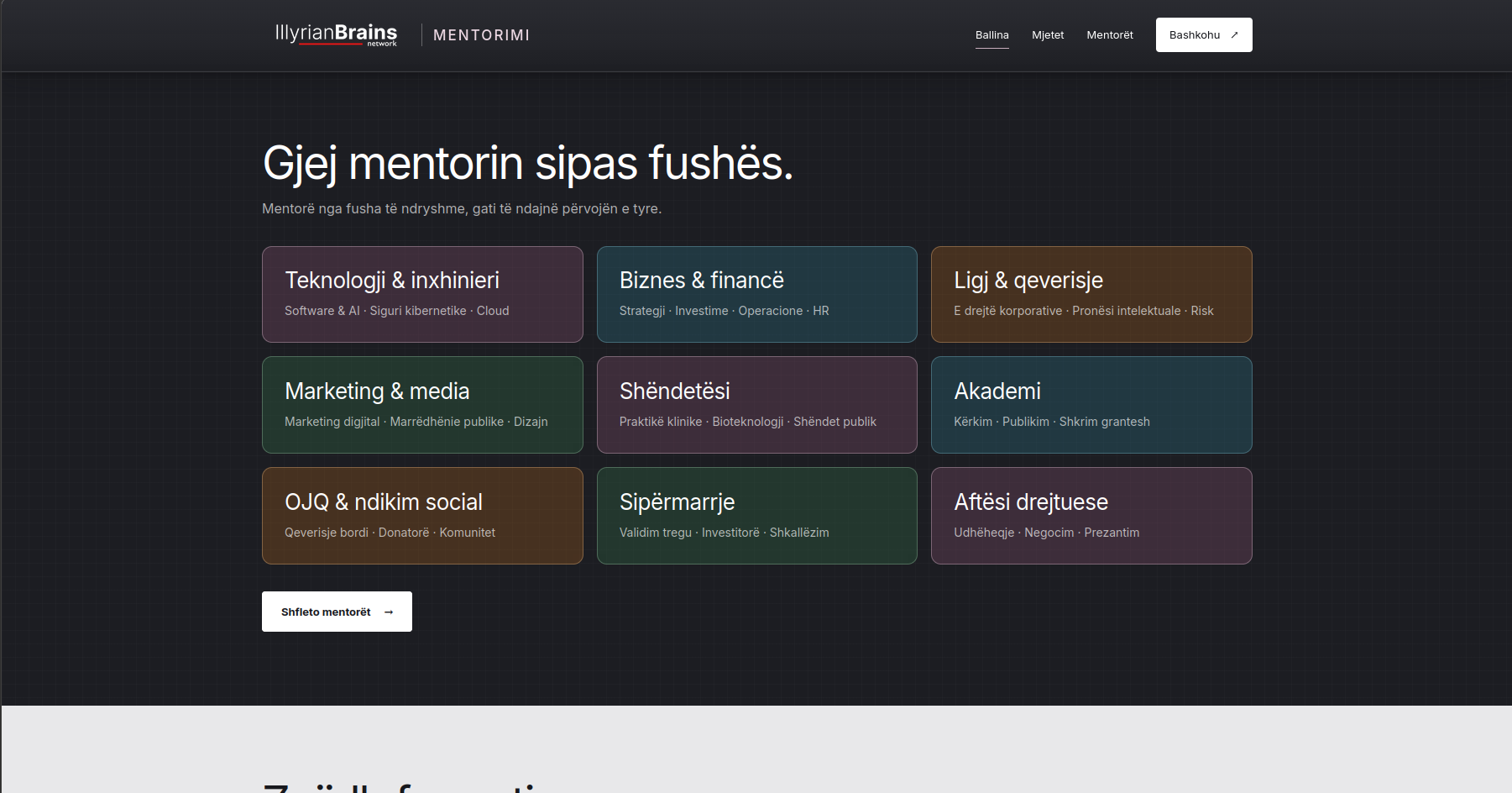Choose the Sipërmarrje category card
Image resolution: width=1512 pixels, height=793 pixels.
tap(757, 516)
